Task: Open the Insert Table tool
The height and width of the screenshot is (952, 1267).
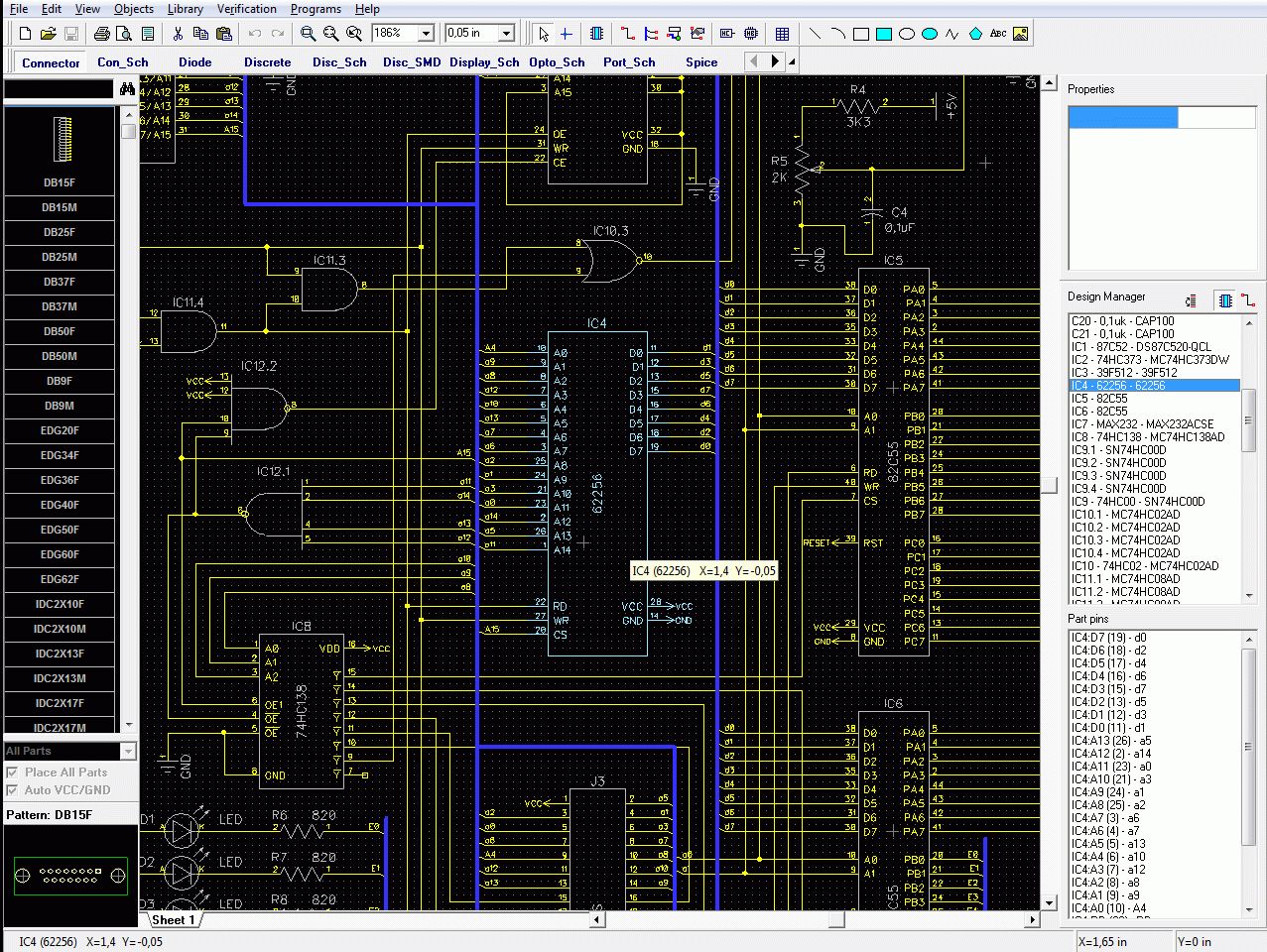Action: (783, 34)
